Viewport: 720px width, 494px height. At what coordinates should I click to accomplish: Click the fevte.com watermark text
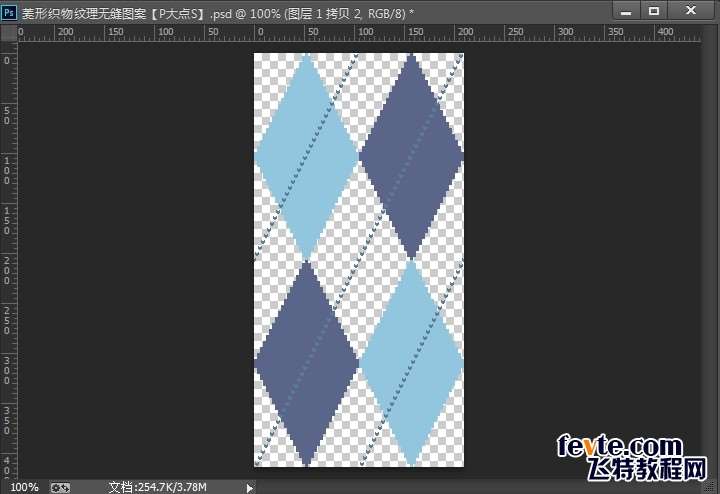click(x=620, y=445)
